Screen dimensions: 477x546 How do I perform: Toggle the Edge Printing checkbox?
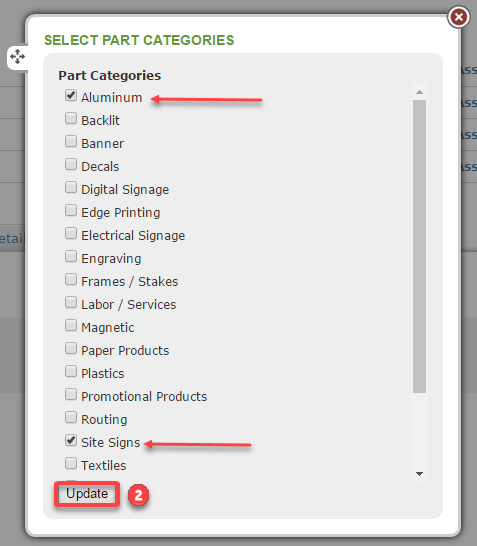coord(71,210)
